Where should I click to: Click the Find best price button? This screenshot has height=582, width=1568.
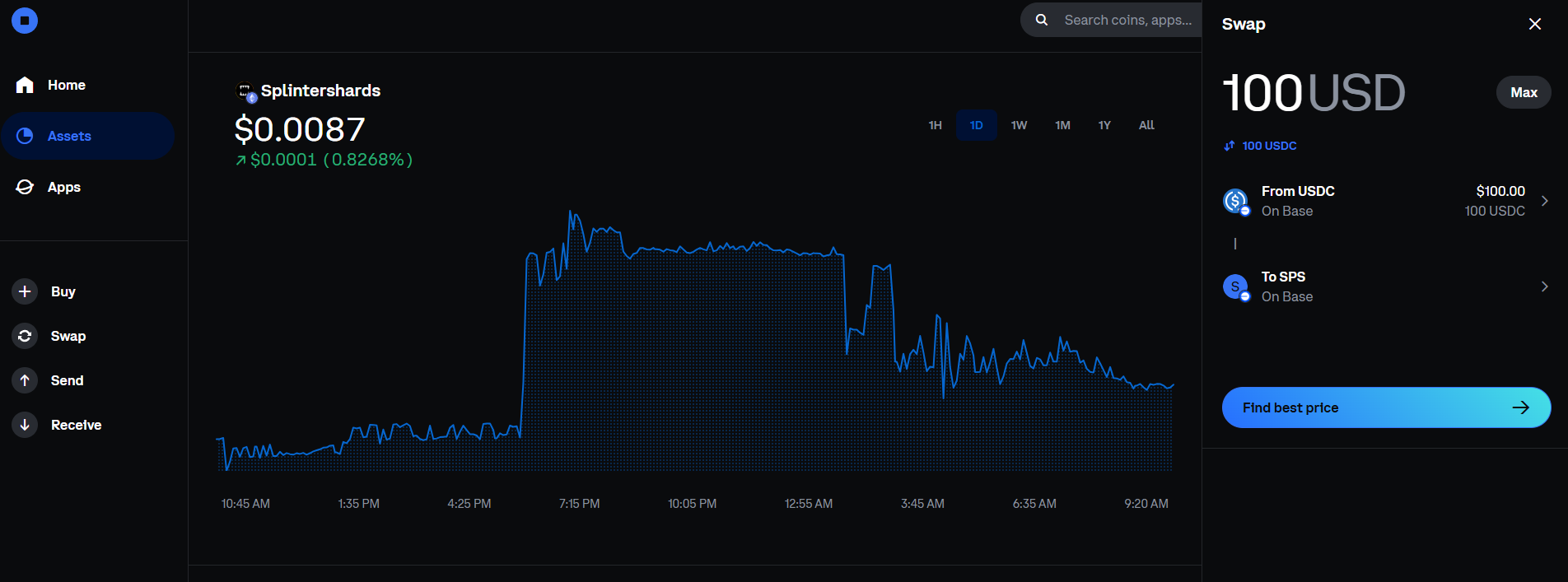tap(1386, 407)
